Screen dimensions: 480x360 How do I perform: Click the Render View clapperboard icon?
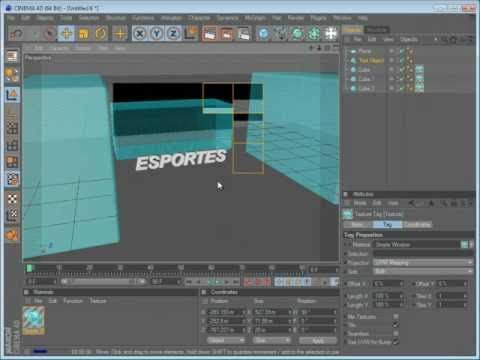210,34
